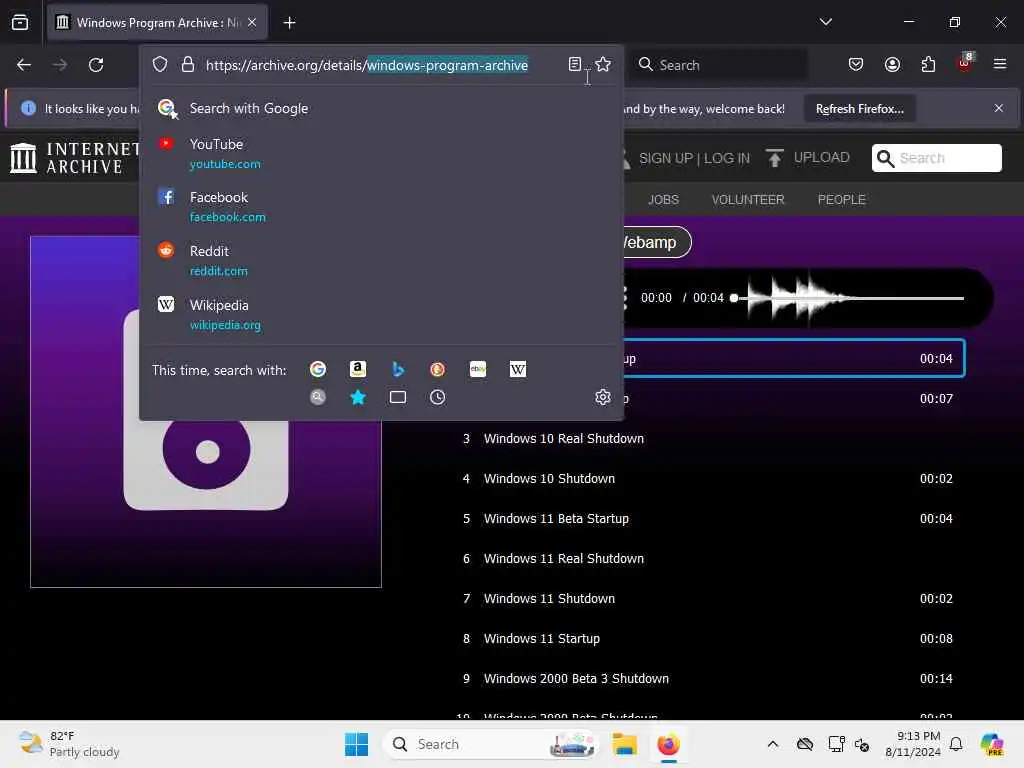Open the VOLUNTEER nav link
The width and height of the screenshot is (1024, 768).
748,199
